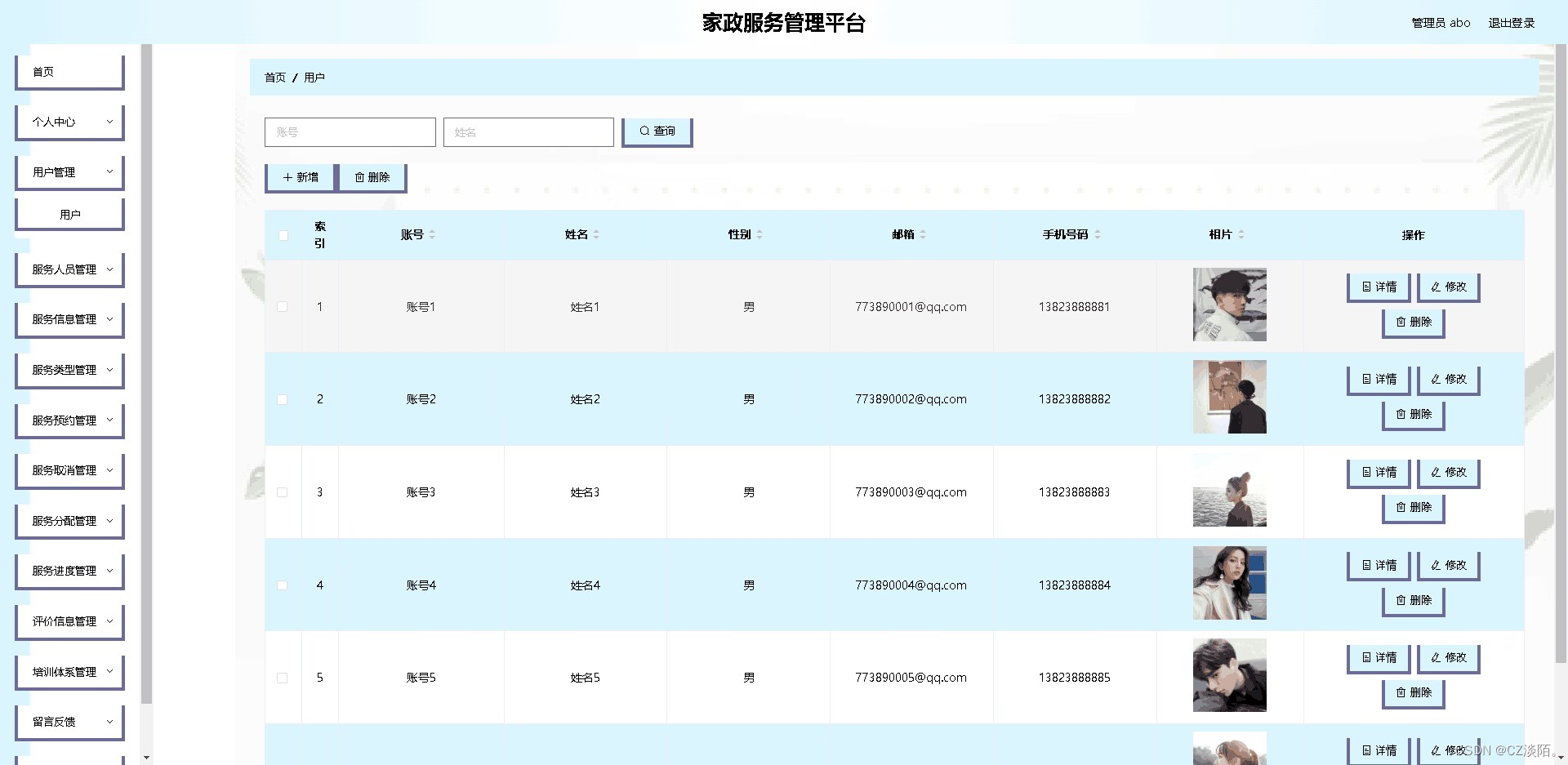The image size is (1568, 765).
Task: Delete the 账号1 row
Action: coord(1413,322)
